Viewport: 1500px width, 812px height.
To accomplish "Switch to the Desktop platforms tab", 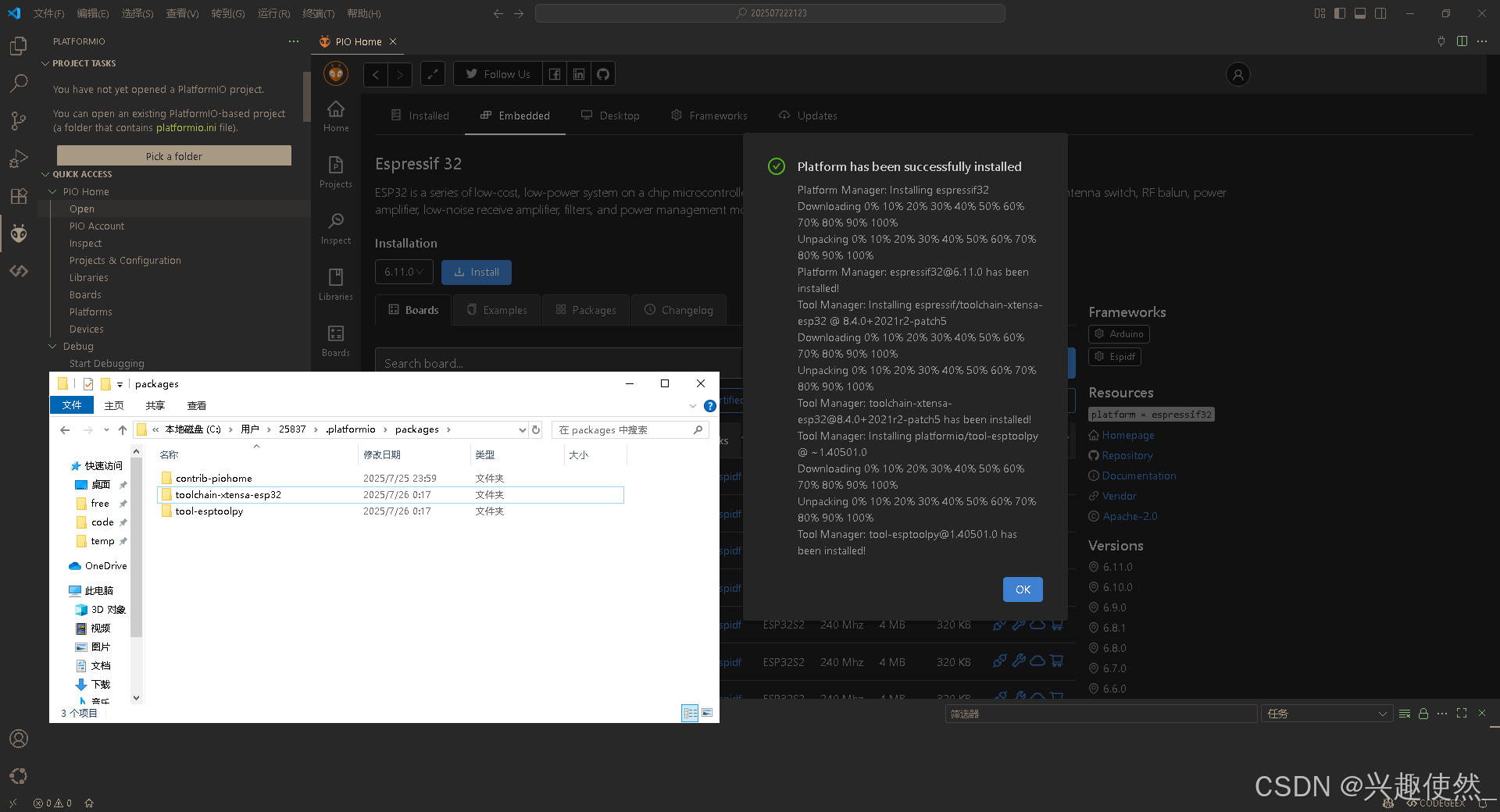I will click(610, 116).
